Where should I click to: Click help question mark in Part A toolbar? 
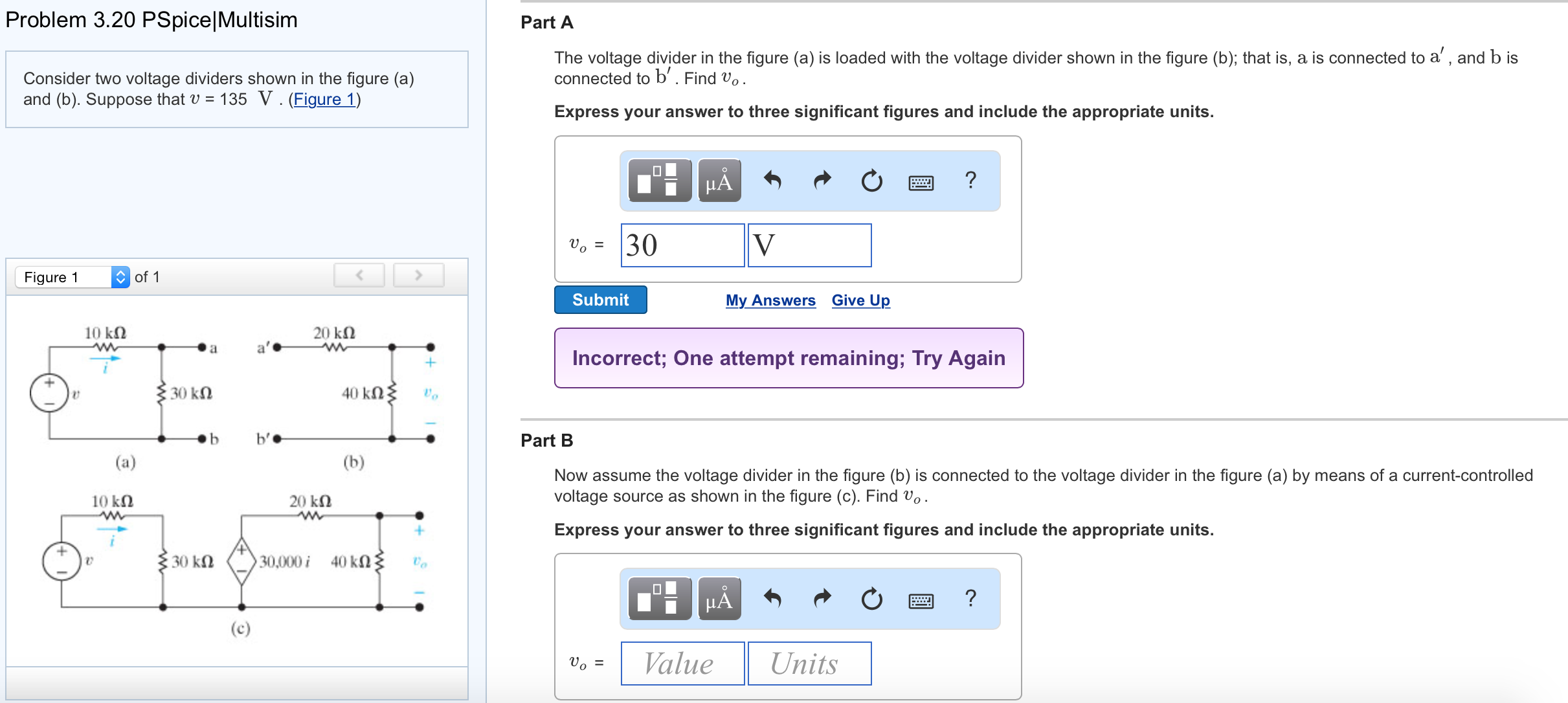[x=971, y=181]
